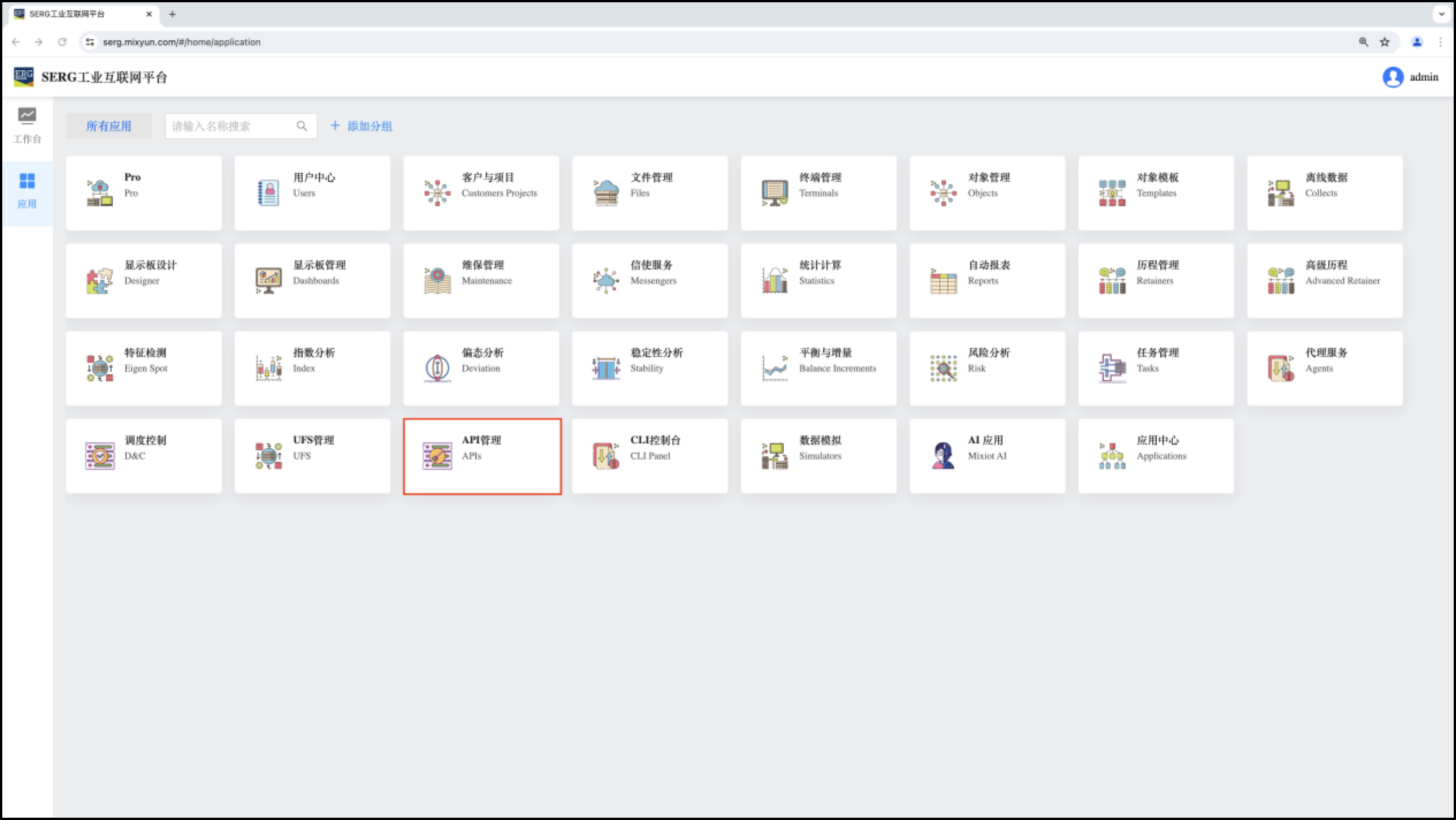Open the API管理 application icon

point(437,456)
